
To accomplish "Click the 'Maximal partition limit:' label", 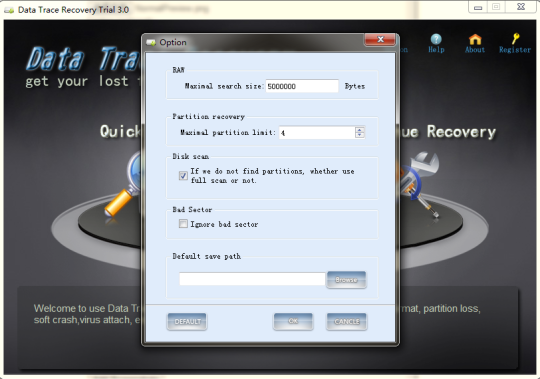I will click(x=228, y=133).
